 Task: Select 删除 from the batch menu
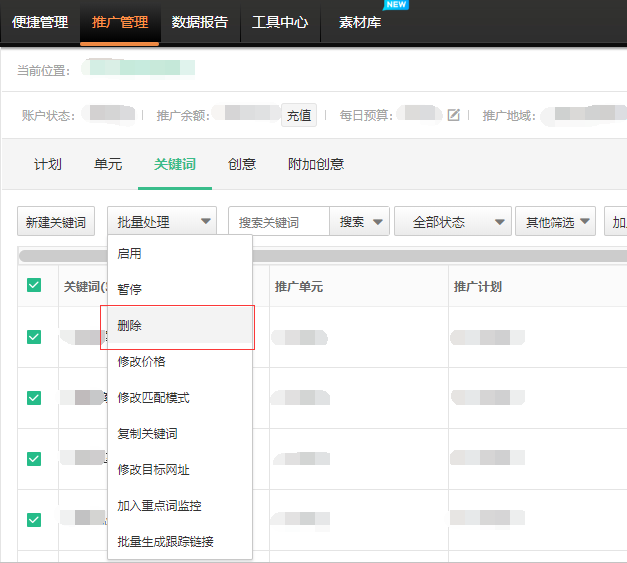[x=130, y=326]
